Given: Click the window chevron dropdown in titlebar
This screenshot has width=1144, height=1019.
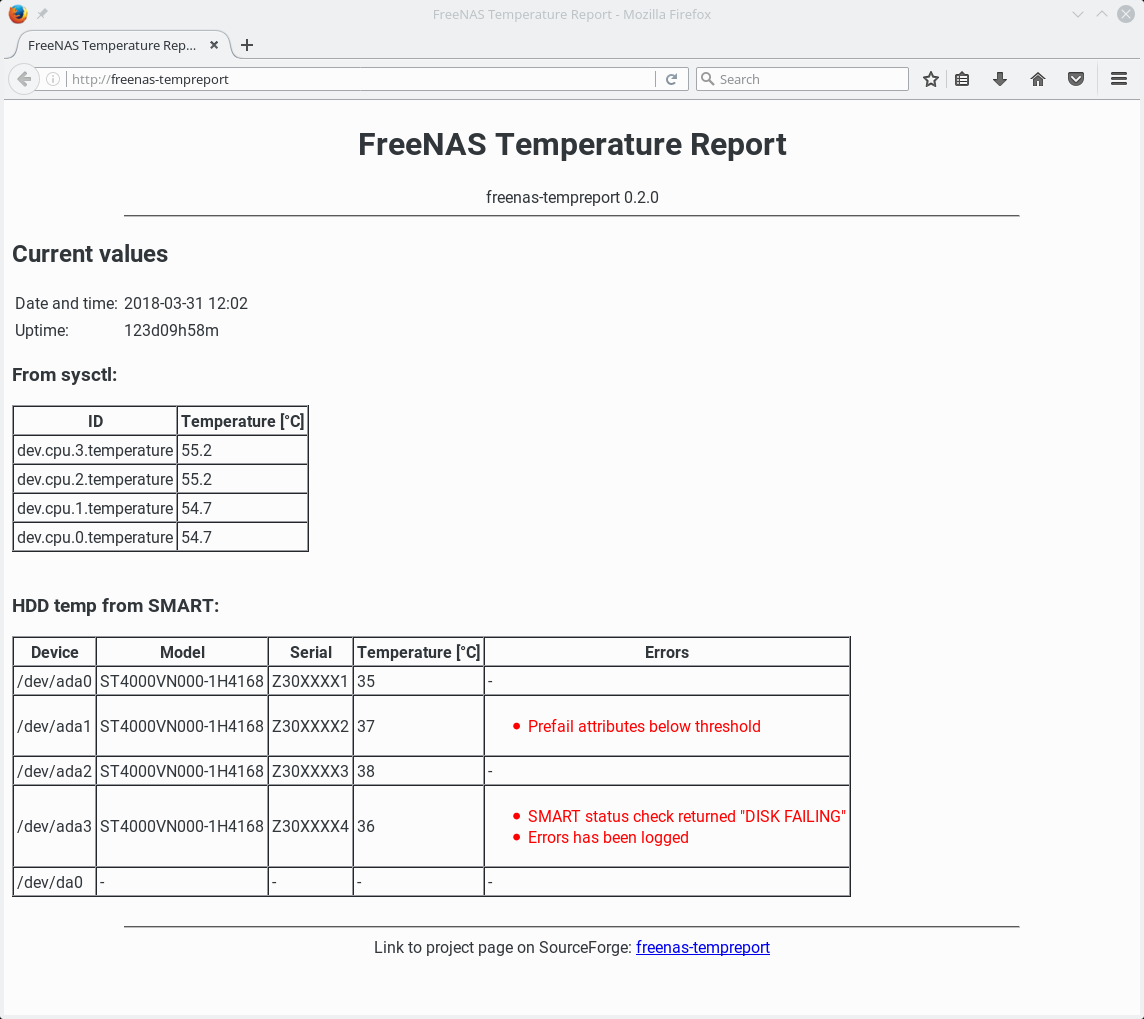Looking at the screenshot, I should pos(1078,14).
